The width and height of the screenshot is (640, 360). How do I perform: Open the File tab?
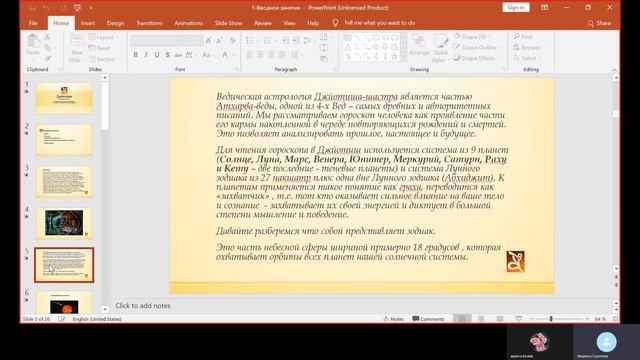33,23
